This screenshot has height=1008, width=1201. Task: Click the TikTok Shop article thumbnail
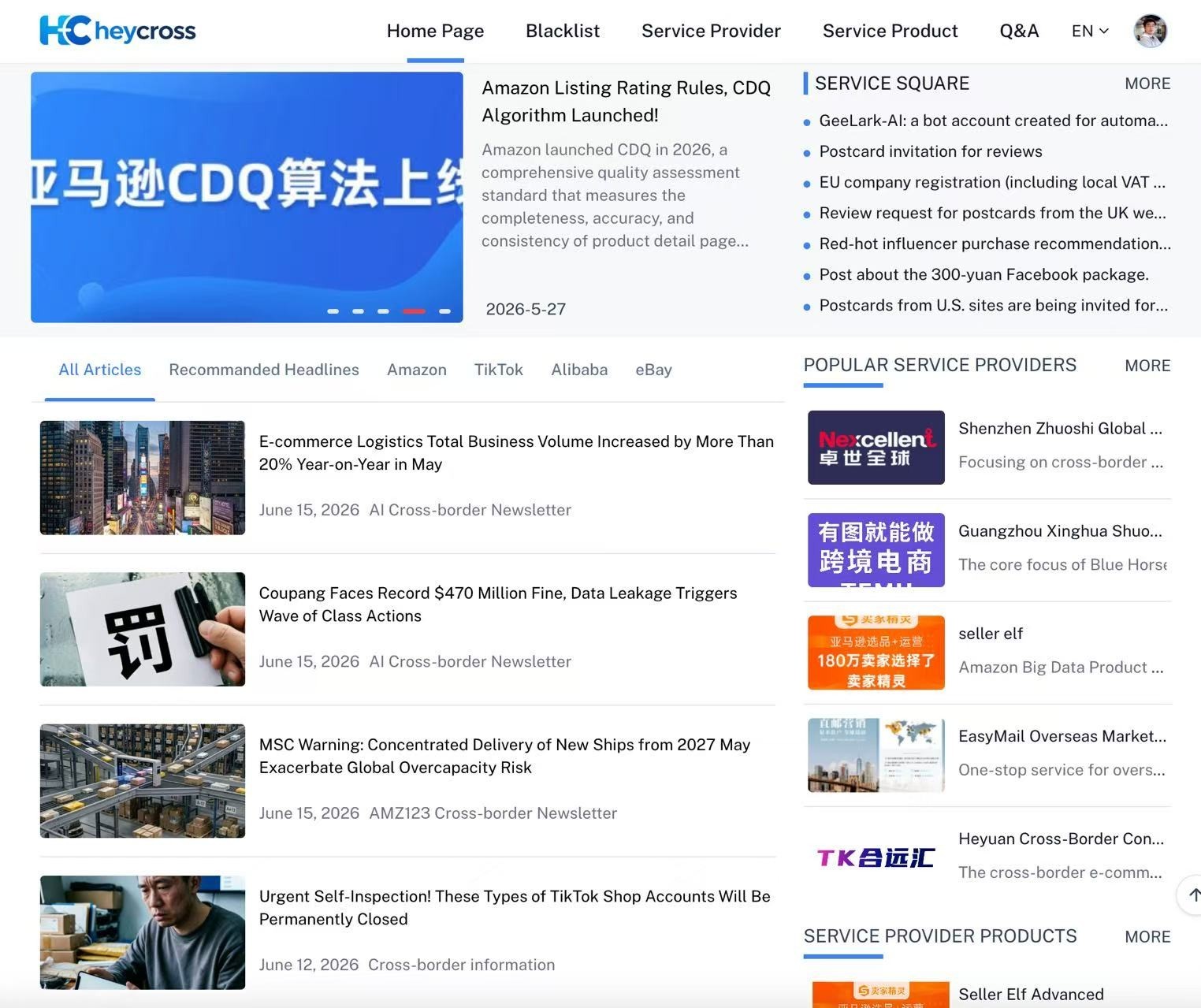point(143,932)
